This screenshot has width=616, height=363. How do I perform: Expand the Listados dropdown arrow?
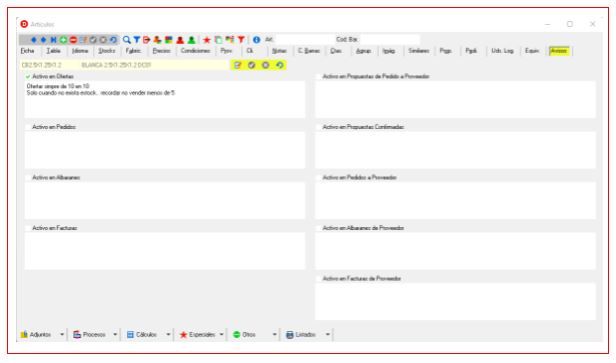pyautogui.click(x=328, y=335)
